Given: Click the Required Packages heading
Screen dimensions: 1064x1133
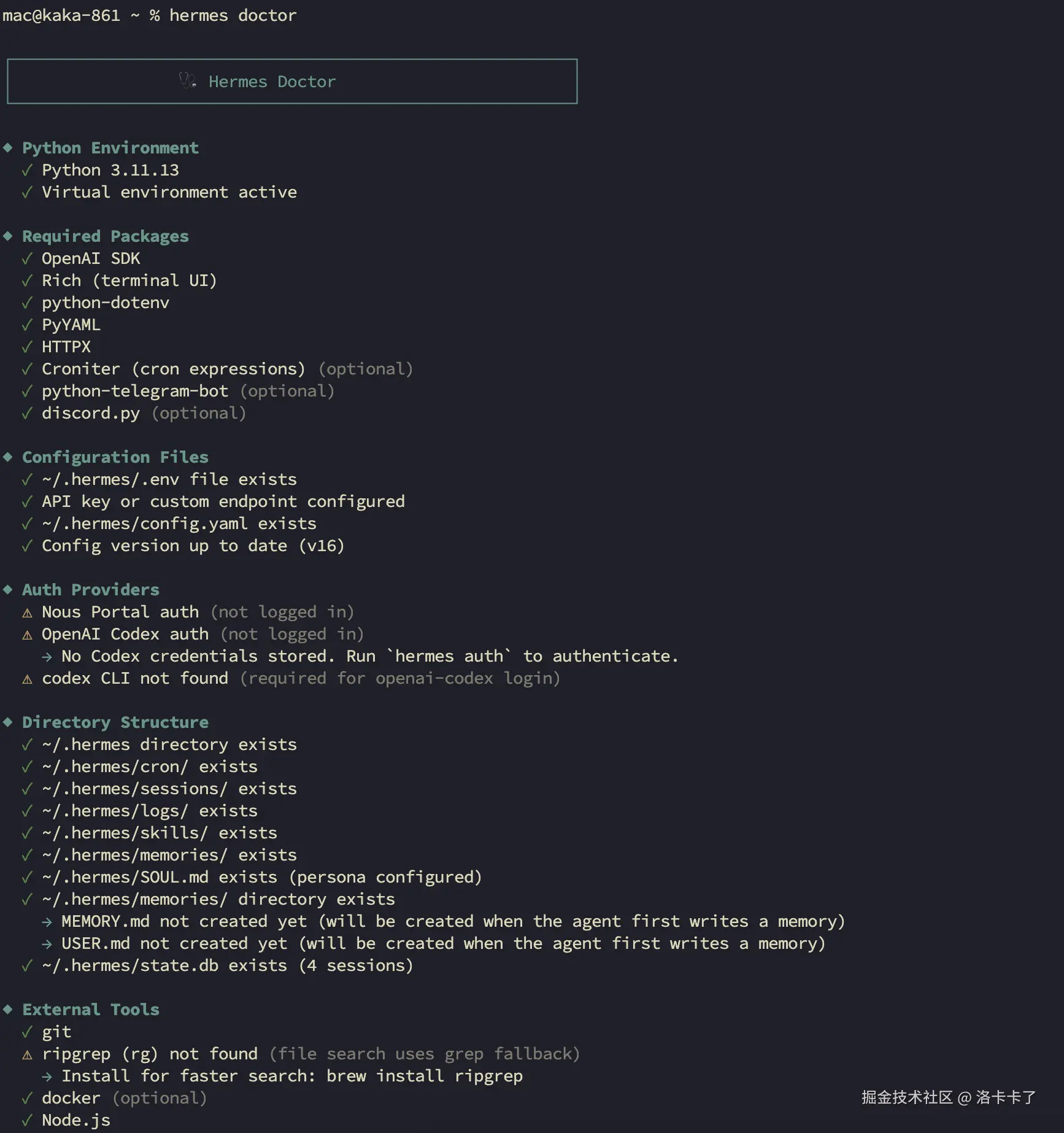Looking at the screenshot, I should coord(106,236).
